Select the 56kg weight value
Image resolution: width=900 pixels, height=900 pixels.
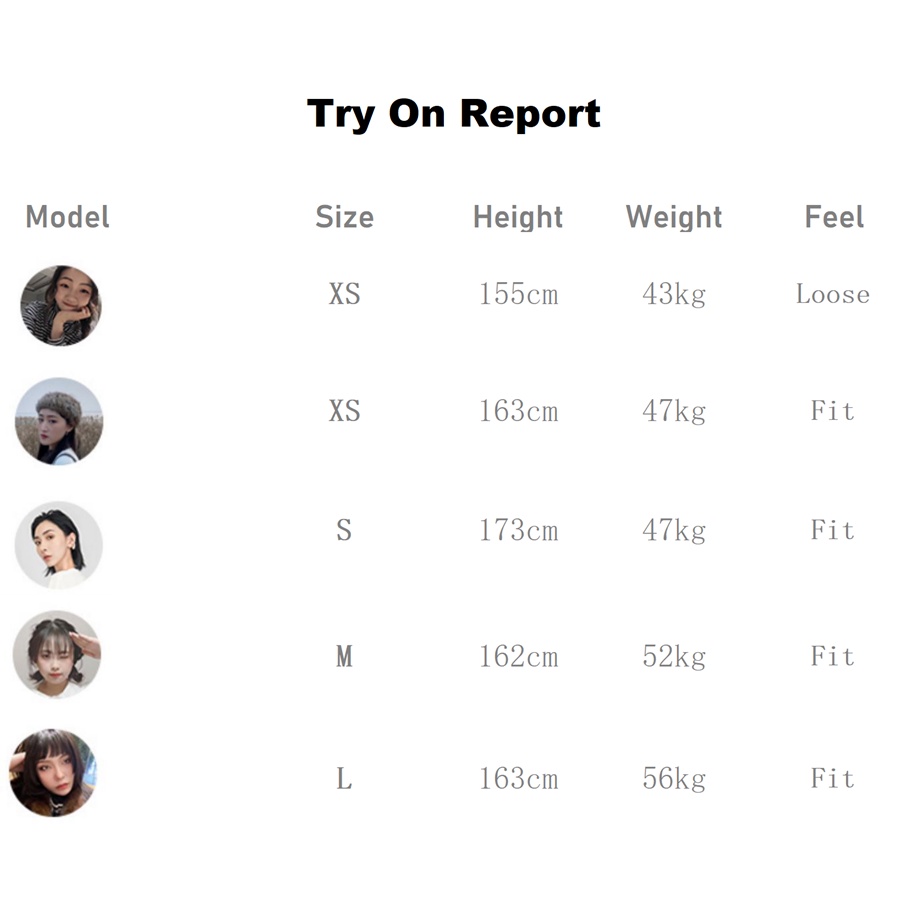pyautogui.click(x=674, y=779)
